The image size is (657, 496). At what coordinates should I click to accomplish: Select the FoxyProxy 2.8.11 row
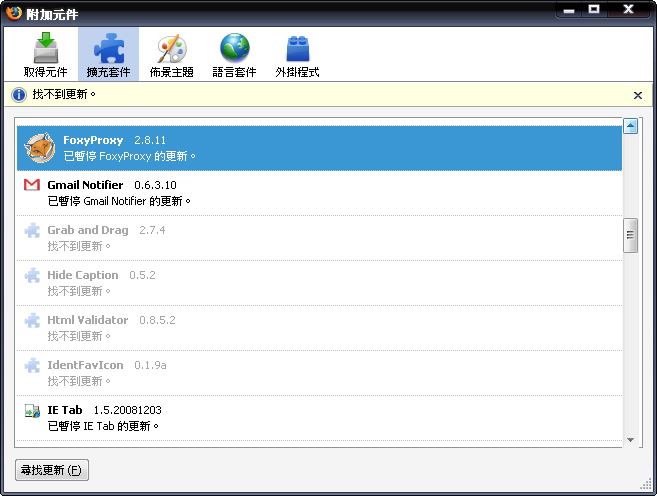pyautogui.click(x=319, y=148)
